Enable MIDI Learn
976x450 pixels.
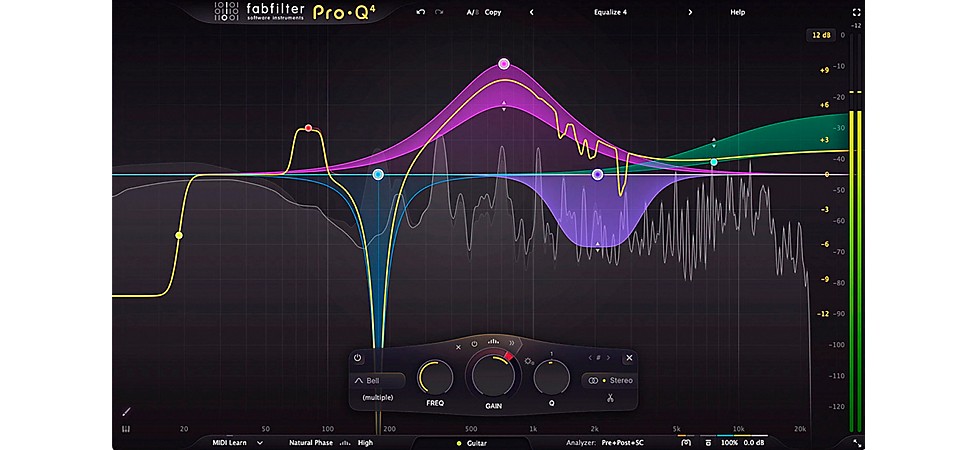[x=229, y=443]
